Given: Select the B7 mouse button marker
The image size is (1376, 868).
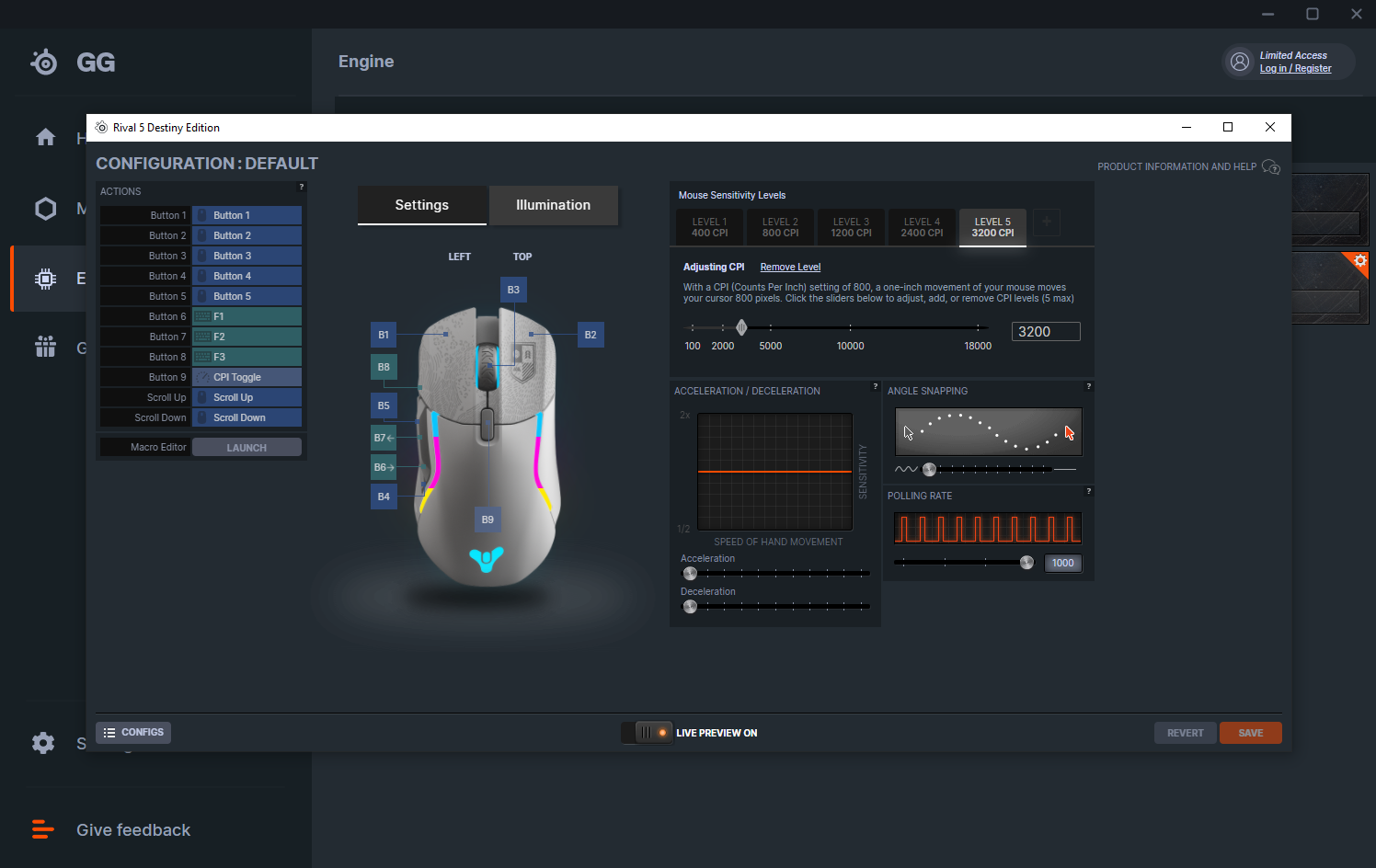Looking at the screenshot, I should tap(384, 438).
